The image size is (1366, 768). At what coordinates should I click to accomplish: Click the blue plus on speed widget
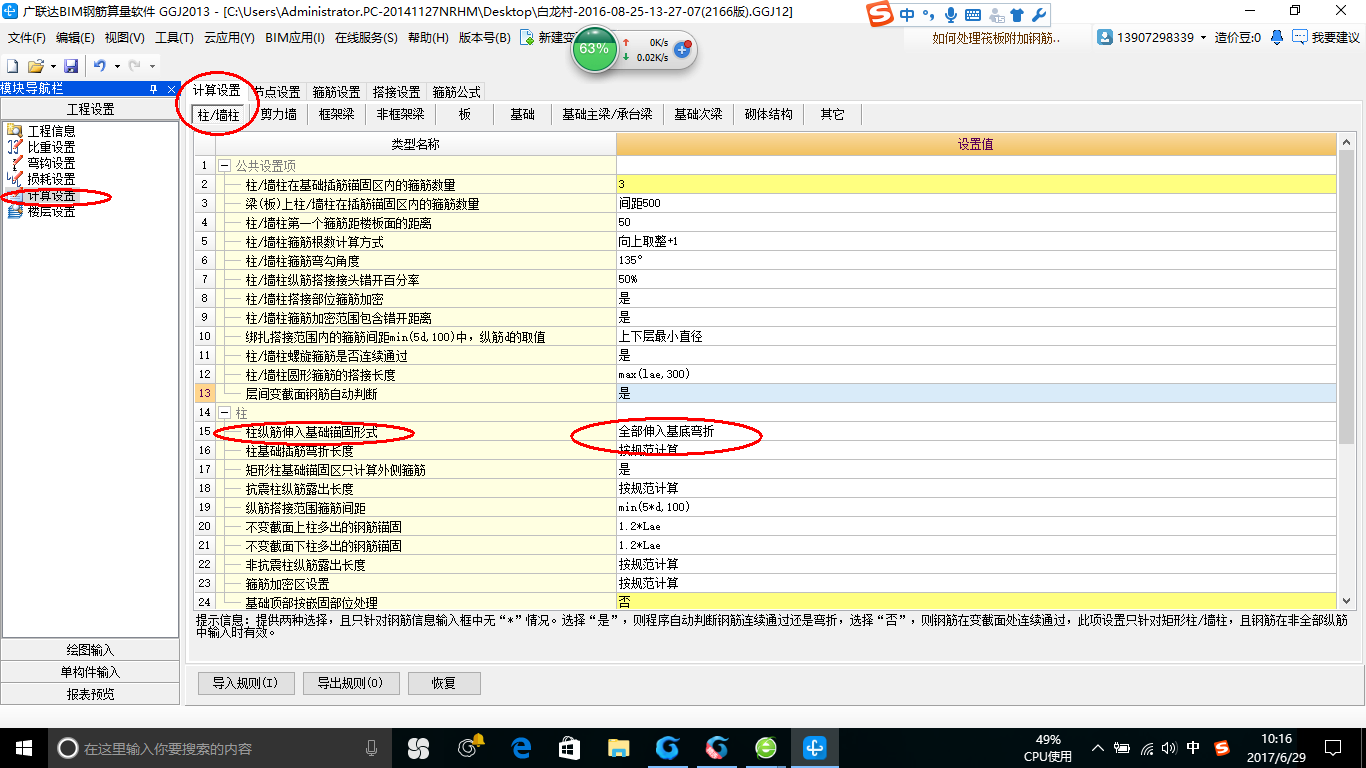683,48
